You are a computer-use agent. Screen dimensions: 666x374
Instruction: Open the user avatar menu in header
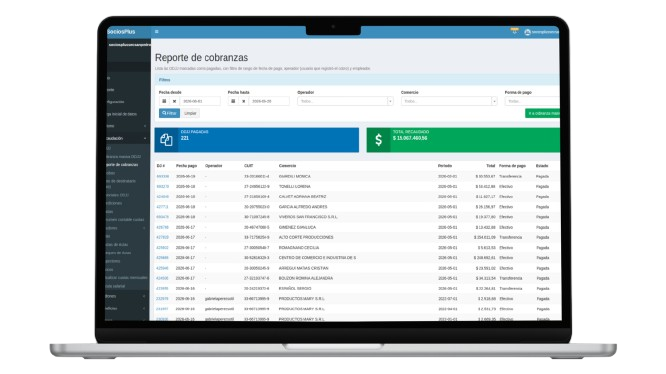point(528,32)
